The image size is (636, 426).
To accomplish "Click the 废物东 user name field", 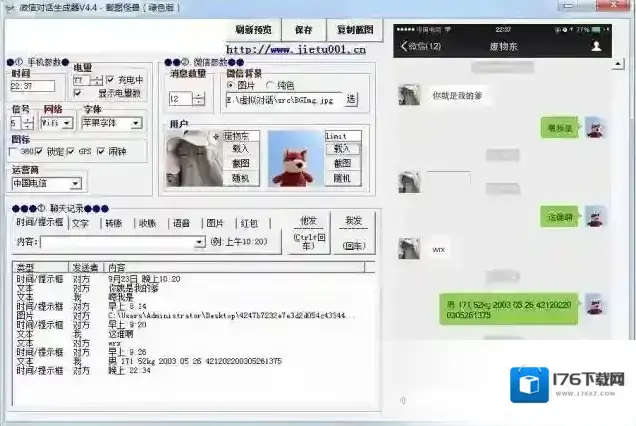I will [x=241, y=136].
